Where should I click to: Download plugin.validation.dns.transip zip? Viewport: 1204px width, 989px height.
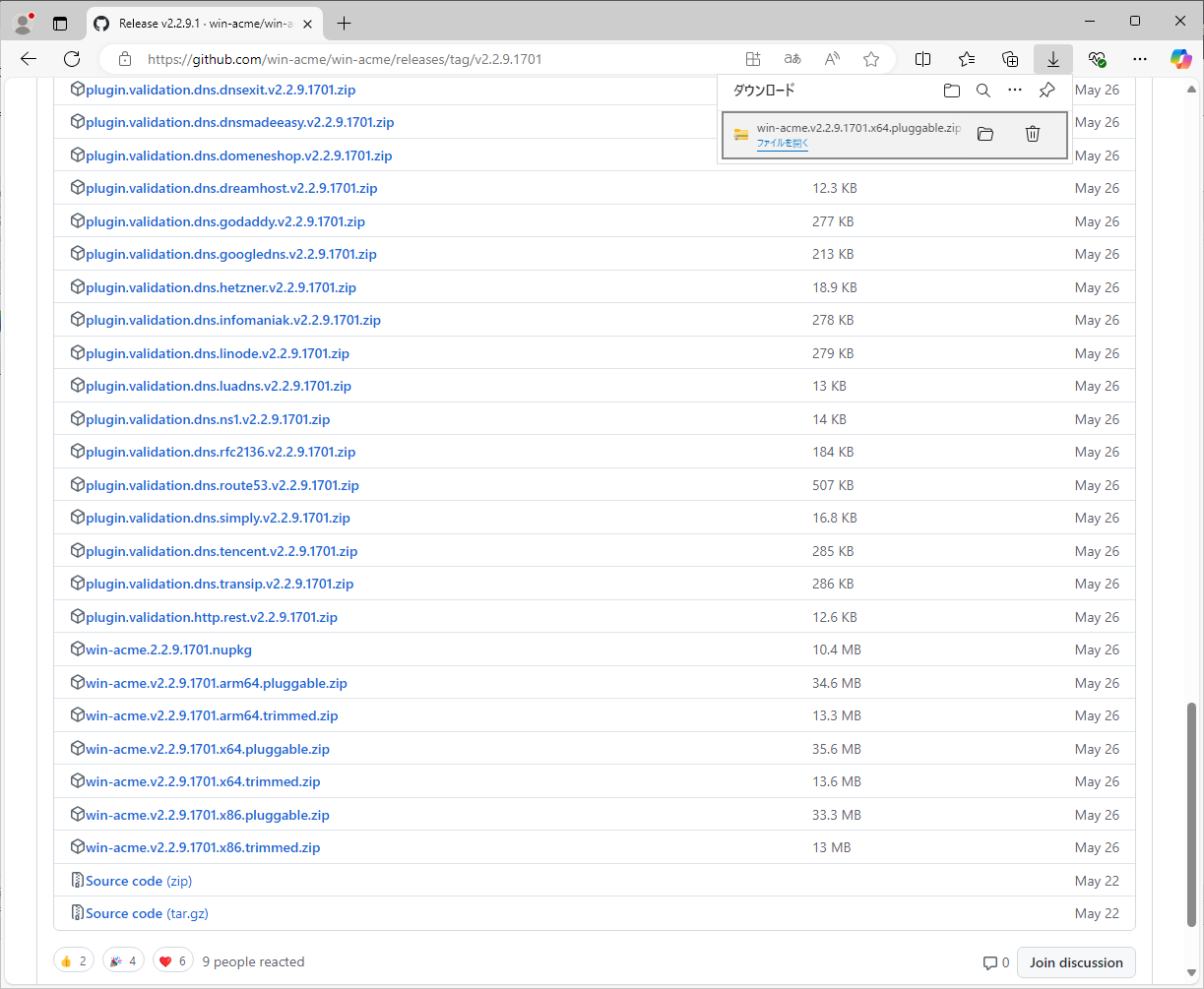click(220, 584)
